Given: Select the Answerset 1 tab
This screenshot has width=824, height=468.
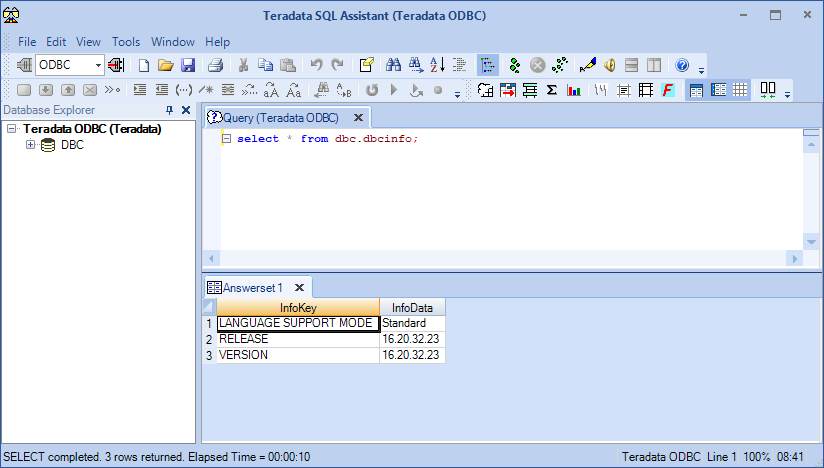Looking at the screenshot, I should tap(252, 288).
